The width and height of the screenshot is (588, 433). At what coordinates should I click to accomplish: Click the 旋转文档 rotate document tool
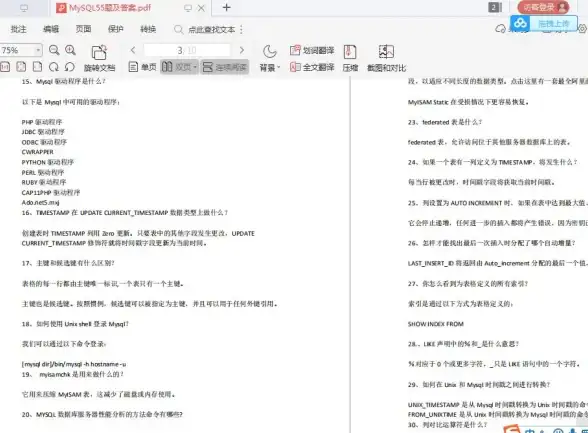pyautogui.click(x=99, y=58)
